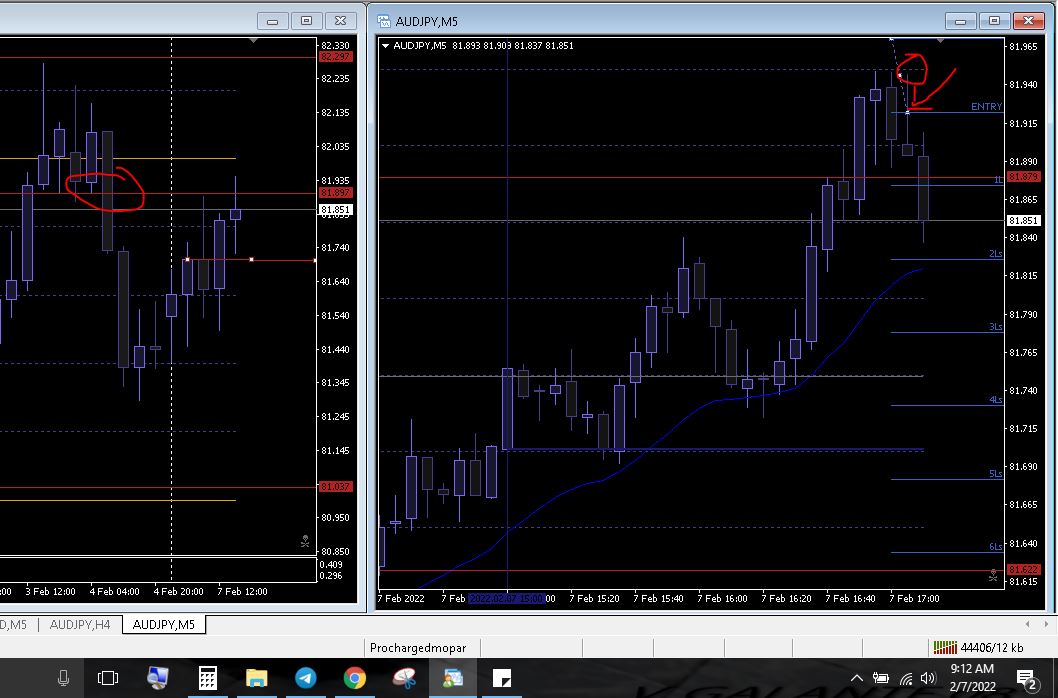Open the notification center icon
This screenshot has width=1058, height=698.
click(1025, 679)
